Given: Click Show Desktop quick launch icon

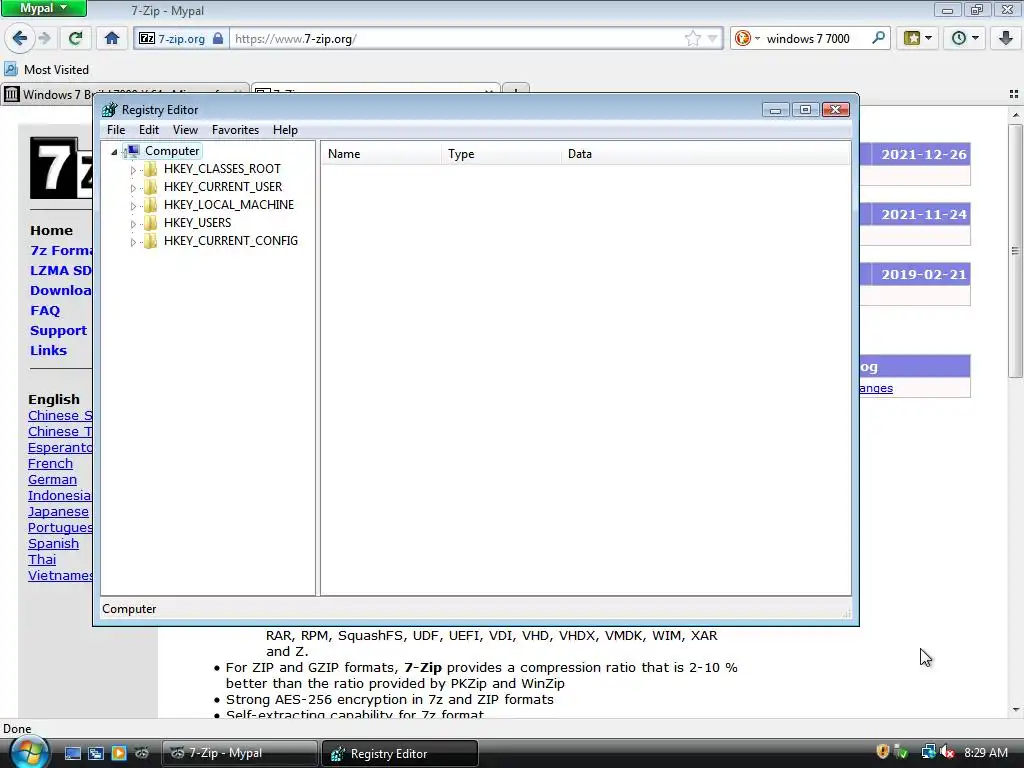Looking at the screenshot, I should pyautogui.click(x=72, y=753).
